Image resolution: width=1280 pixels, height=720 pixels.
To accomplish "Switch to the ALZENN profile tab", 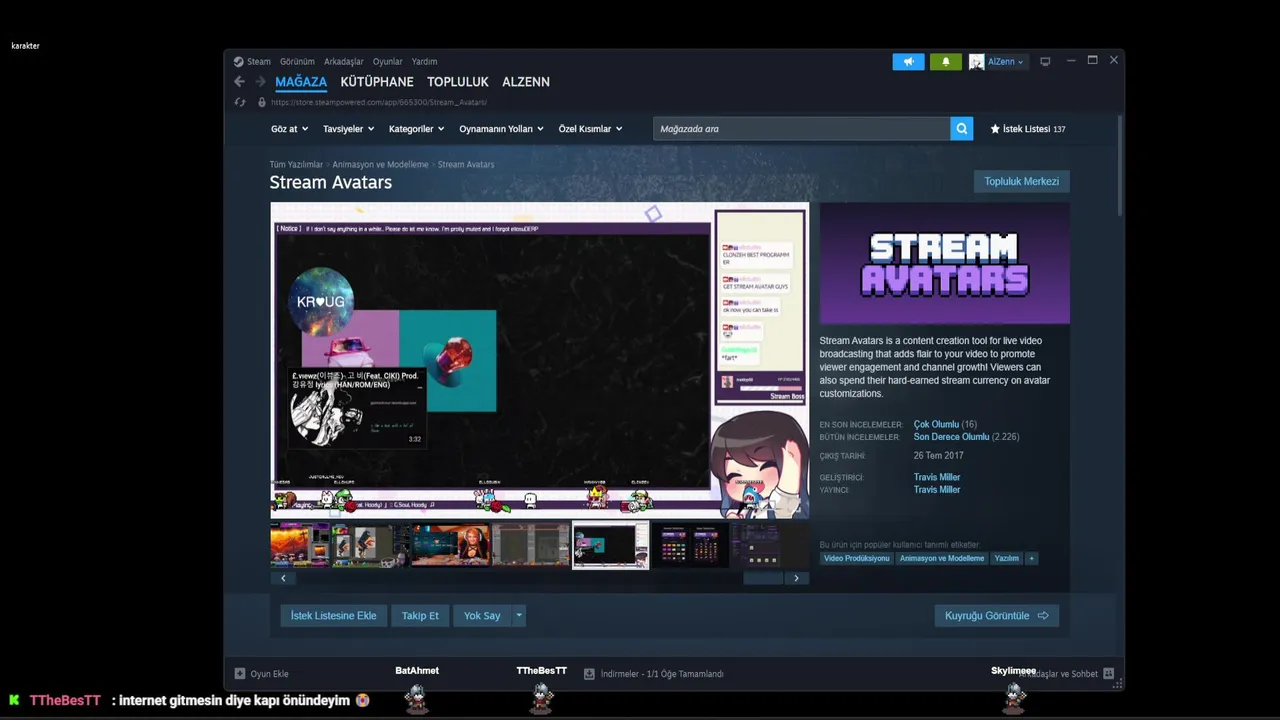I will click(526, 82).
